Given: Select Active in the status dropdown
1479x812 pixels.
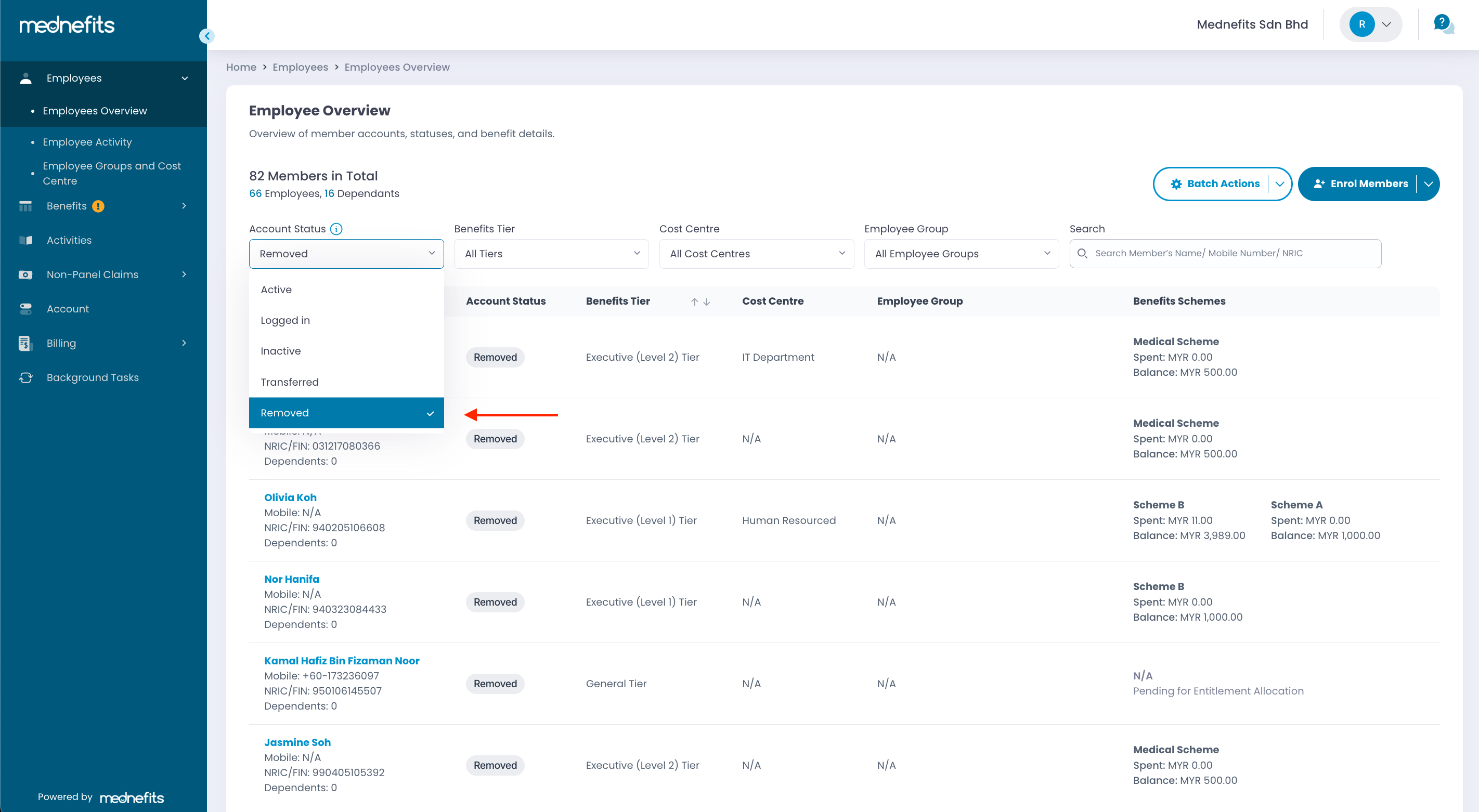Looking at the screenshot, I should pos(276,290).
